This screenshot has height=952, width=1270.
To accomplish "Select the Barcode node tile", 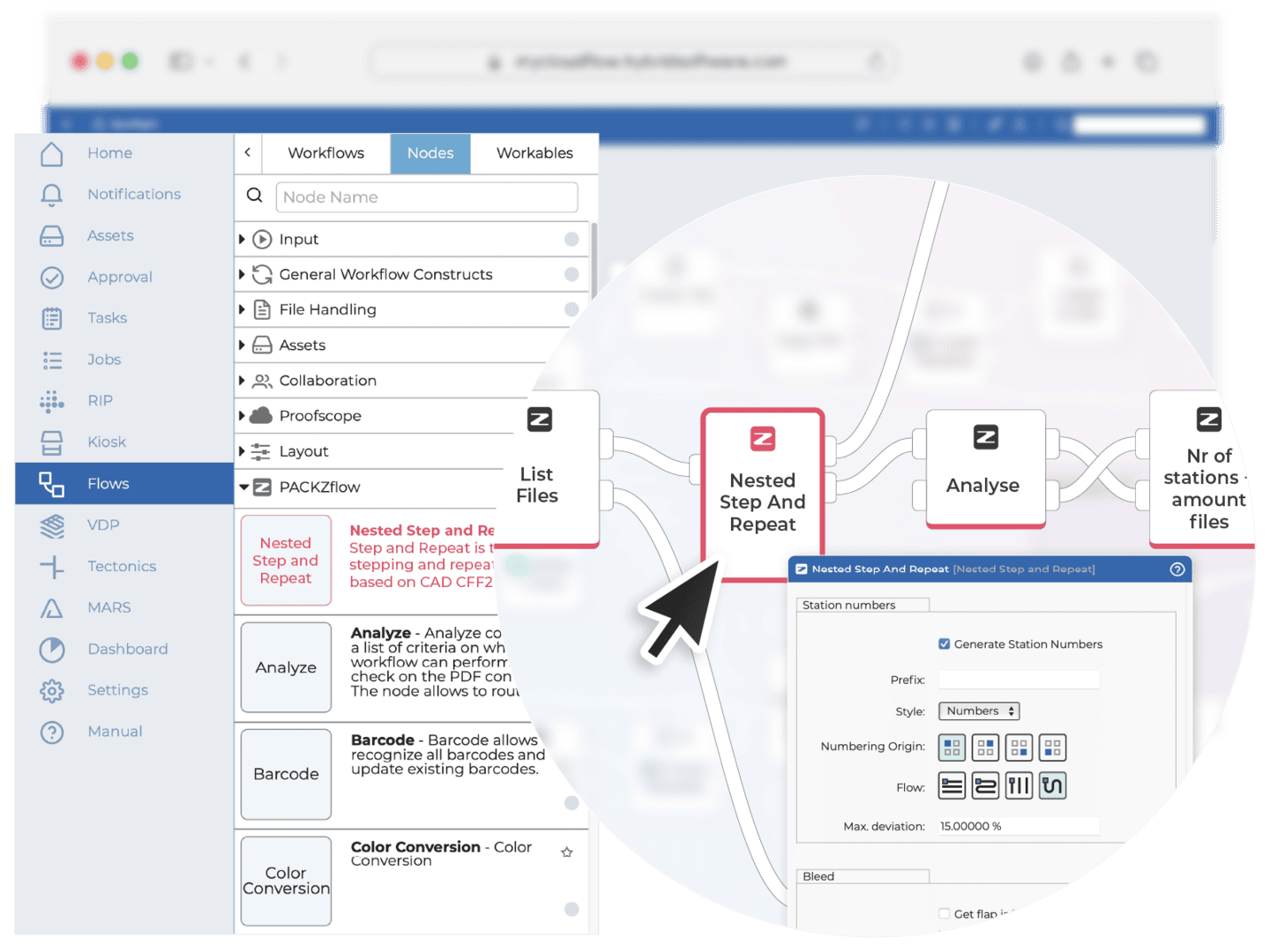I will pyautogui.click(x=286, y=774).
